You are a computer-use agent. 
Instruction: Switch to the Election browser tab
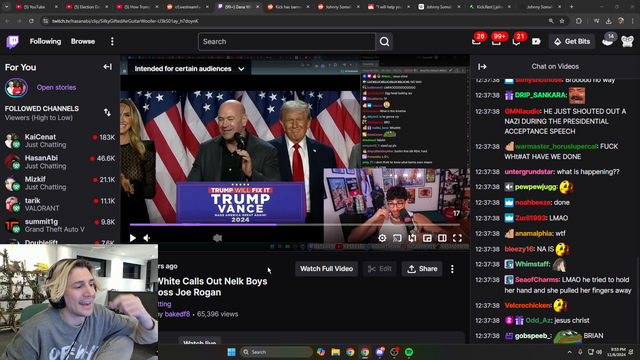[88, 7]
